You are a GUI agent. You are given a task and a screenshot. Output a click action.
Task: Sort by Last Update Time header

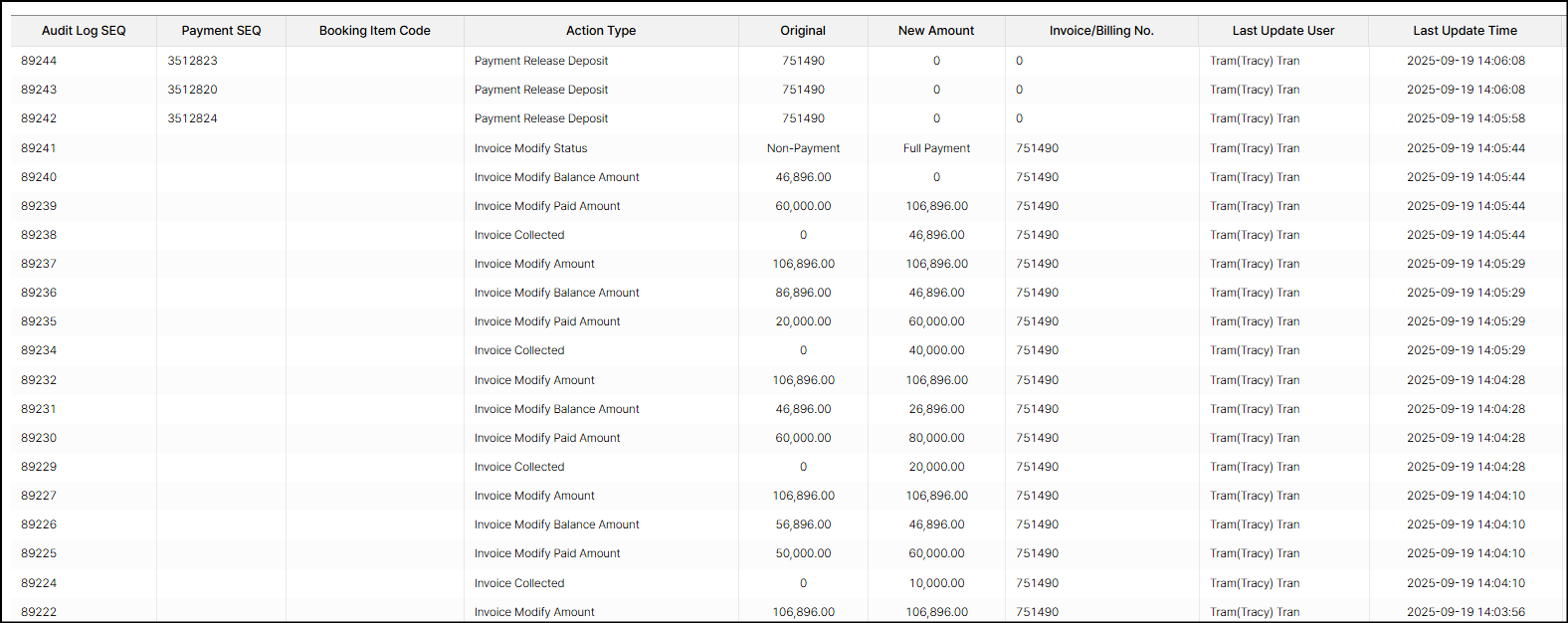[x=1465, y=31]
